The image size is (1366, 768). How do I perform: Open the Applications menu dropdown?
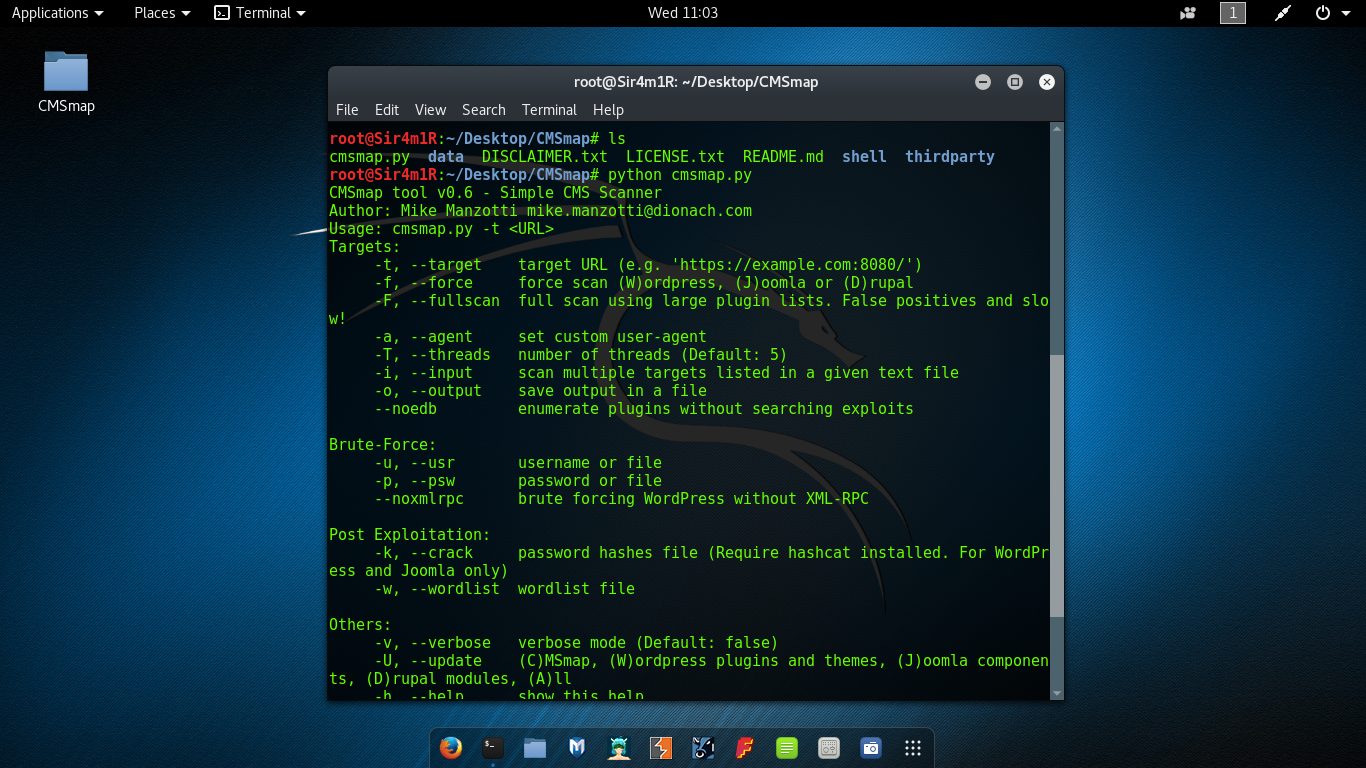(x=57, y=13)
